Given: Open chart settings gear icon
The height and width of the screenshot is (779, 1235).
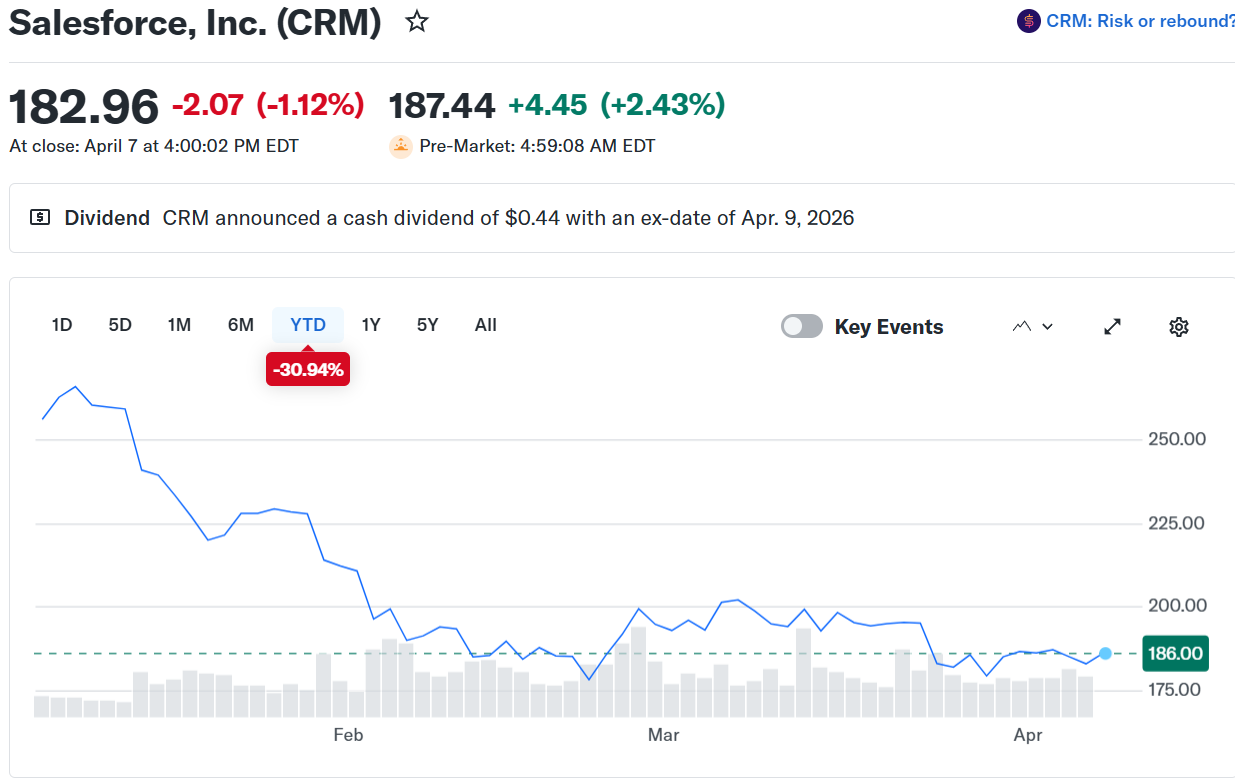Looking at the screenshot, I should [1178, 327].
